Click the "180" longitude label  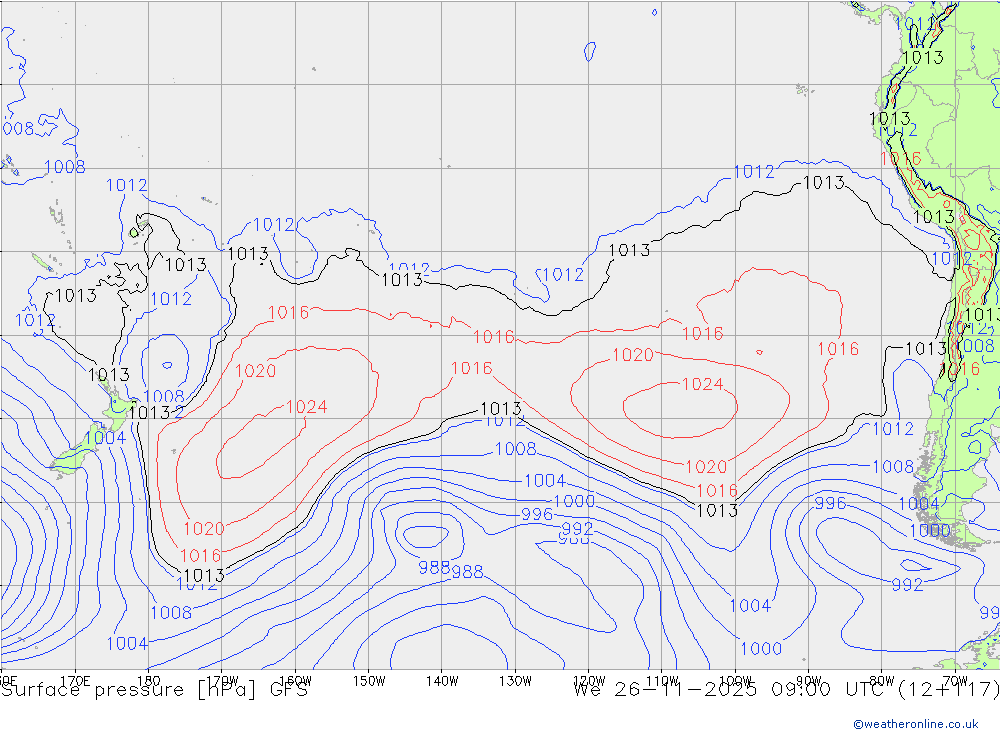pyautogui.click(x=149, y=680)
